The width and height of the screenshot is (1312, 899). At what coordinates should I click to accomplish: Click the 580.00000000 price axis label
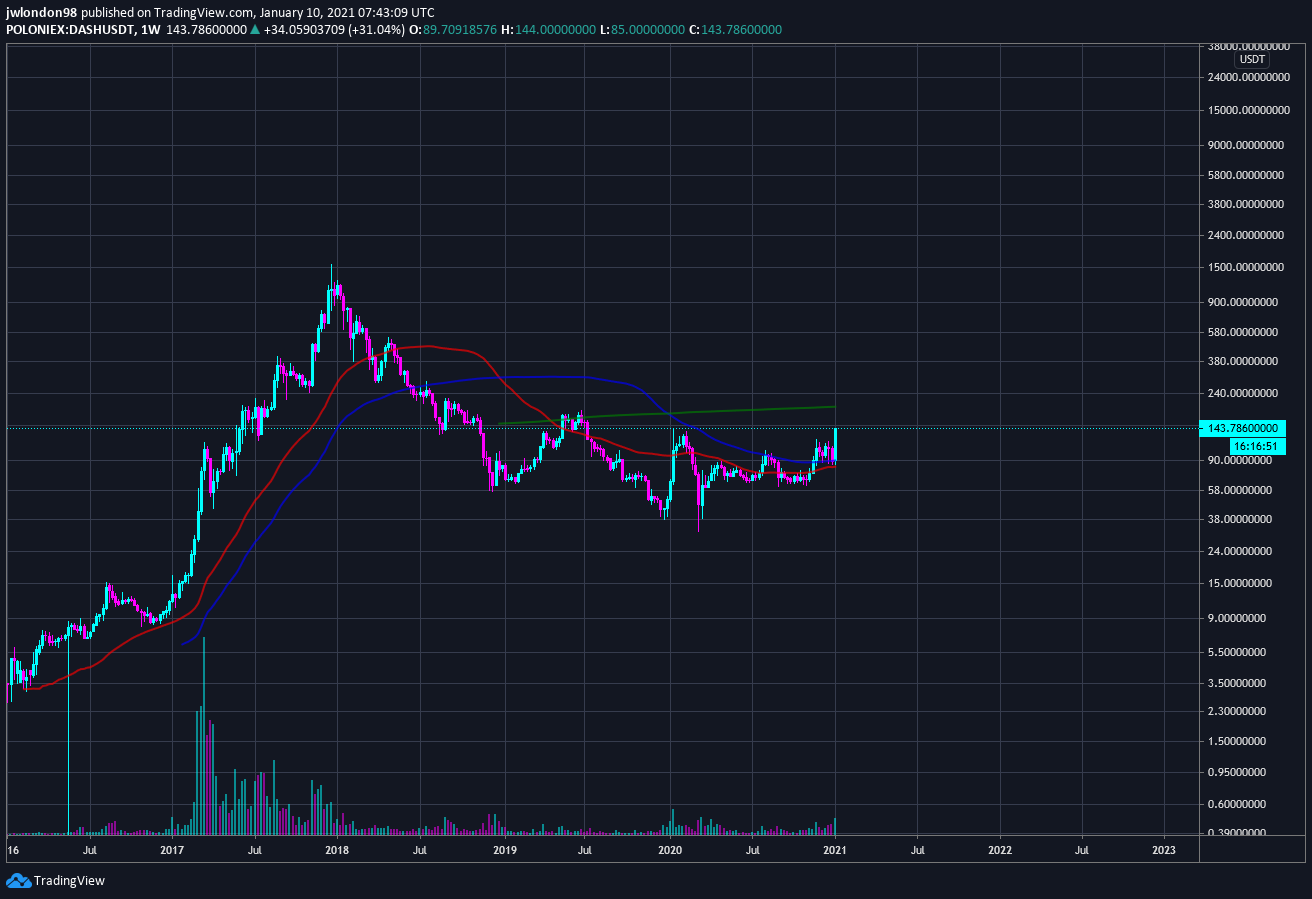point(1245,332)
